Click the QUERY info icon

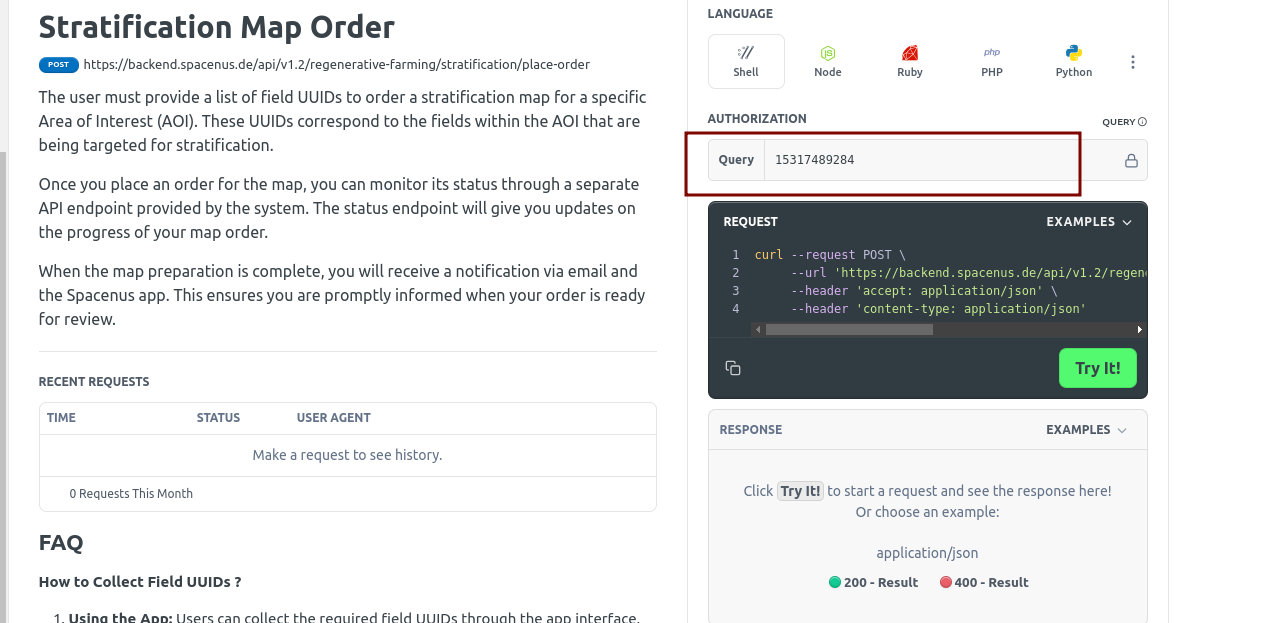tap(1144, 120)
